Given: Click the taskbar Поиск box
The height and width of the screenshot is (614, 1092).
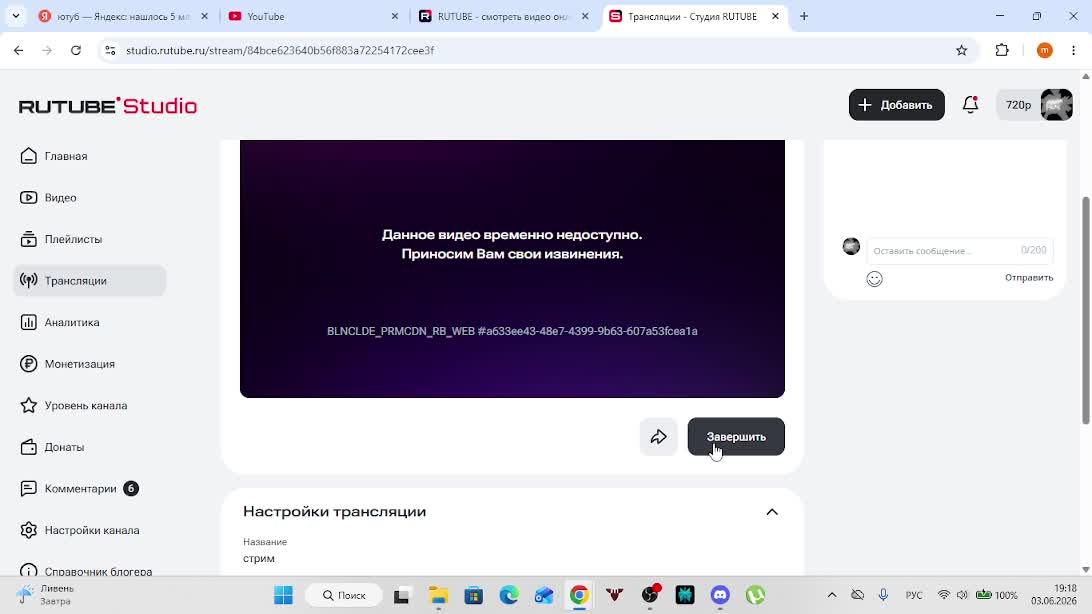Looking at the screenshot, I should click(x=344, y=595).
